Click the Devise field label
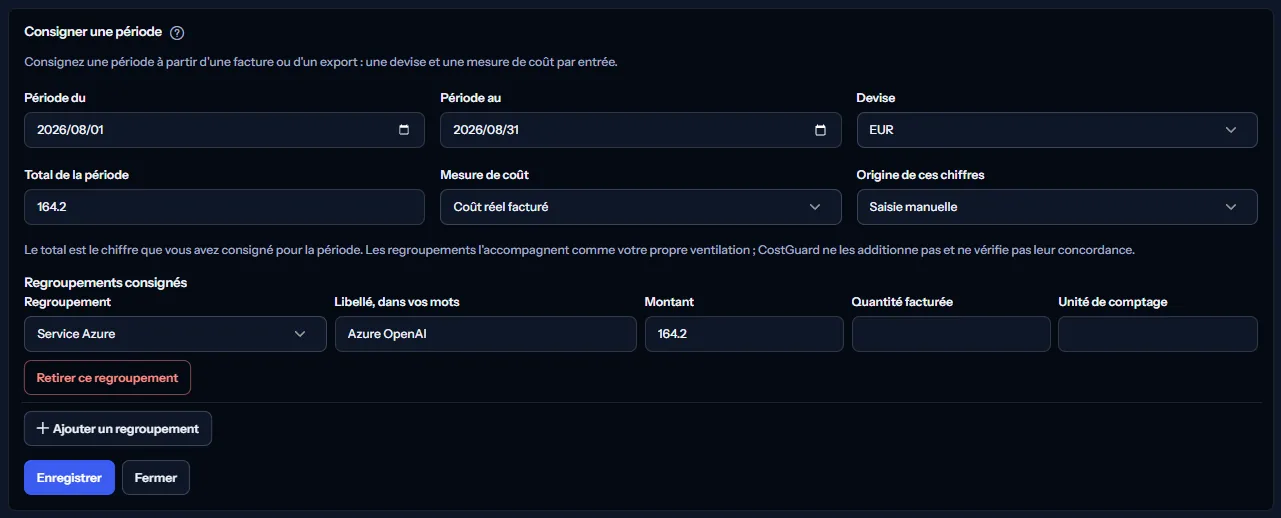This screenshot has height=518, width=1281. [876, 98]
